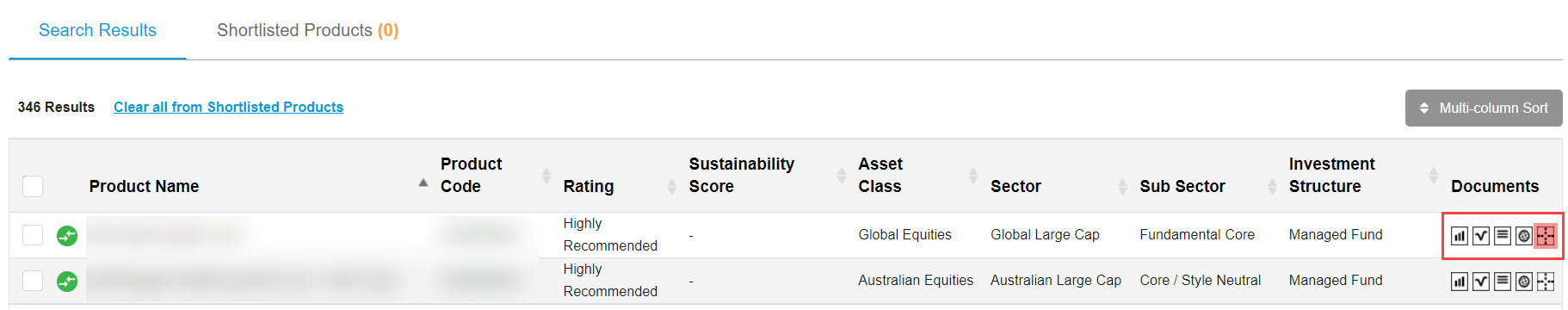Open globe document icon in second row

point(1523,282)
